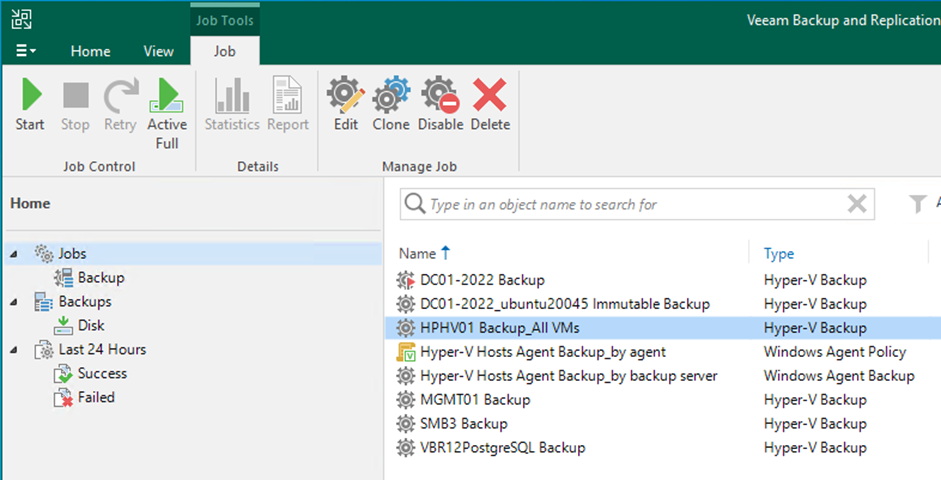Collapse the Backups tree node
941x480 pixels.
[14, 302]
